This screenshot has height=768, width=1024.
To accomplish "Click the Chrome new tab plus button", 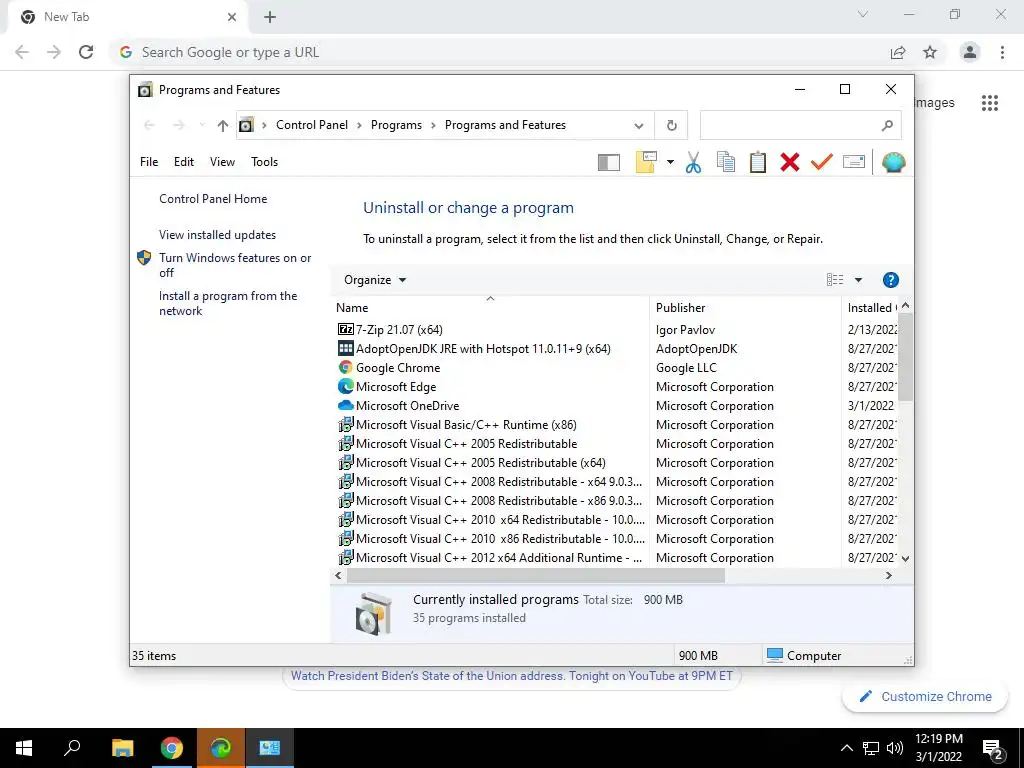I will point(270,17).
